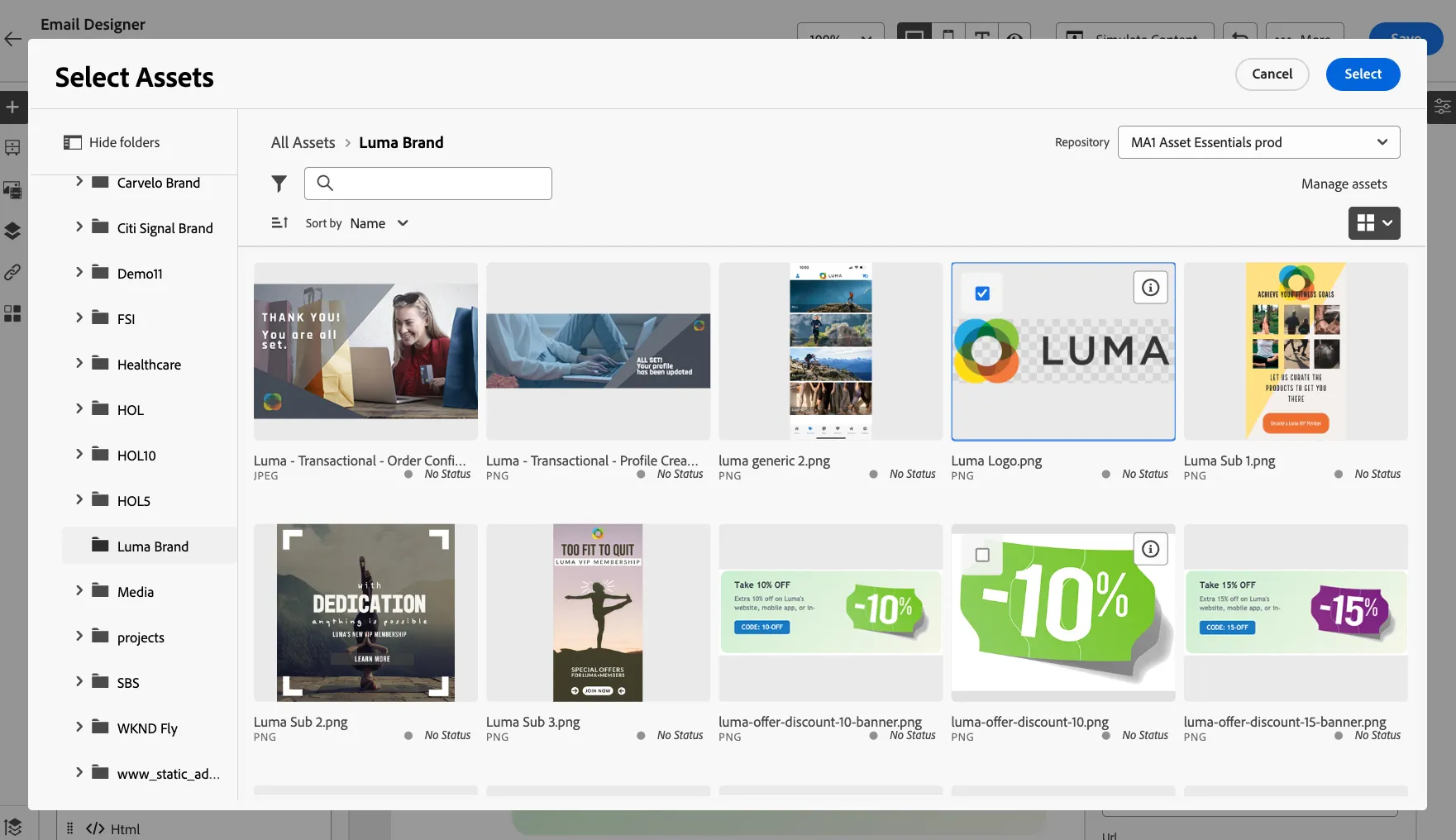Click the Luma Brand folder icon
1456x840 pixels.
click(x=101, y=545)
